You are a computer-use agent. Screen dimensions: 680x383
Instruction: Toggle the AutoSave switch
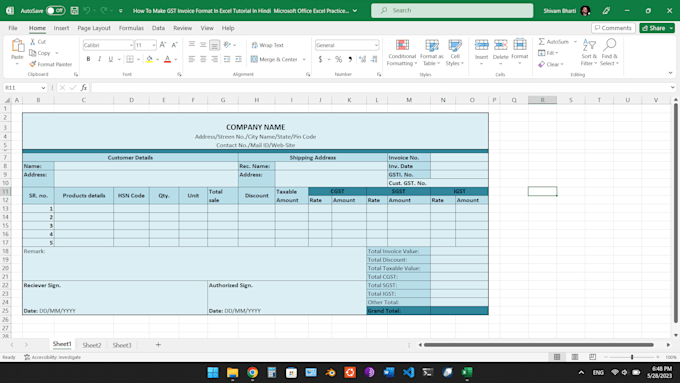pos(56,10)
